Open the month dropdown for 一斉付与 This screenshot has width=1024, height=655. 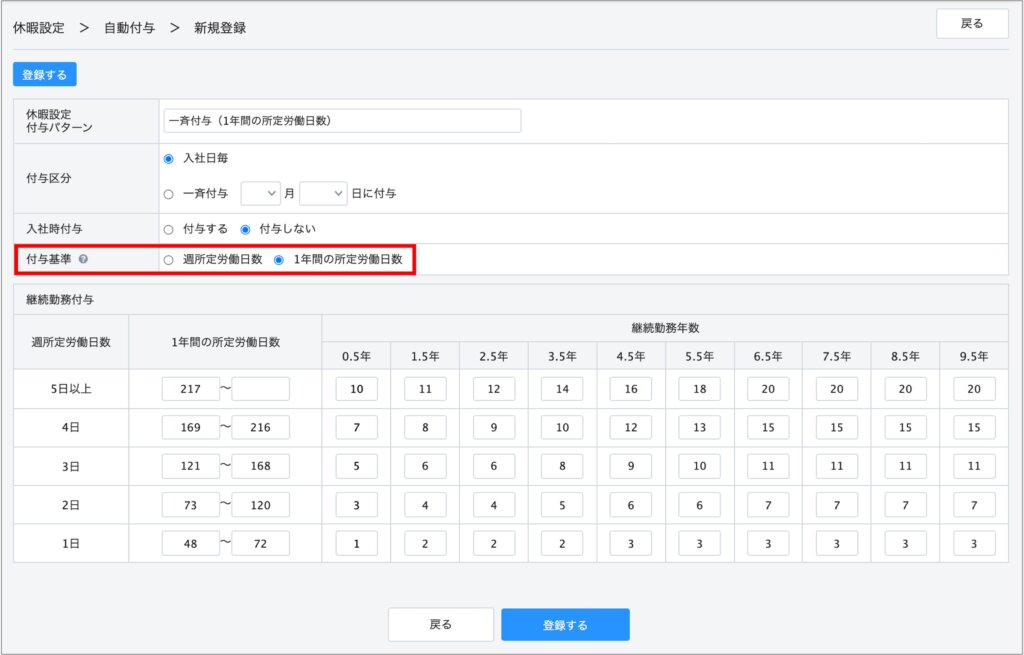point(260,193)
